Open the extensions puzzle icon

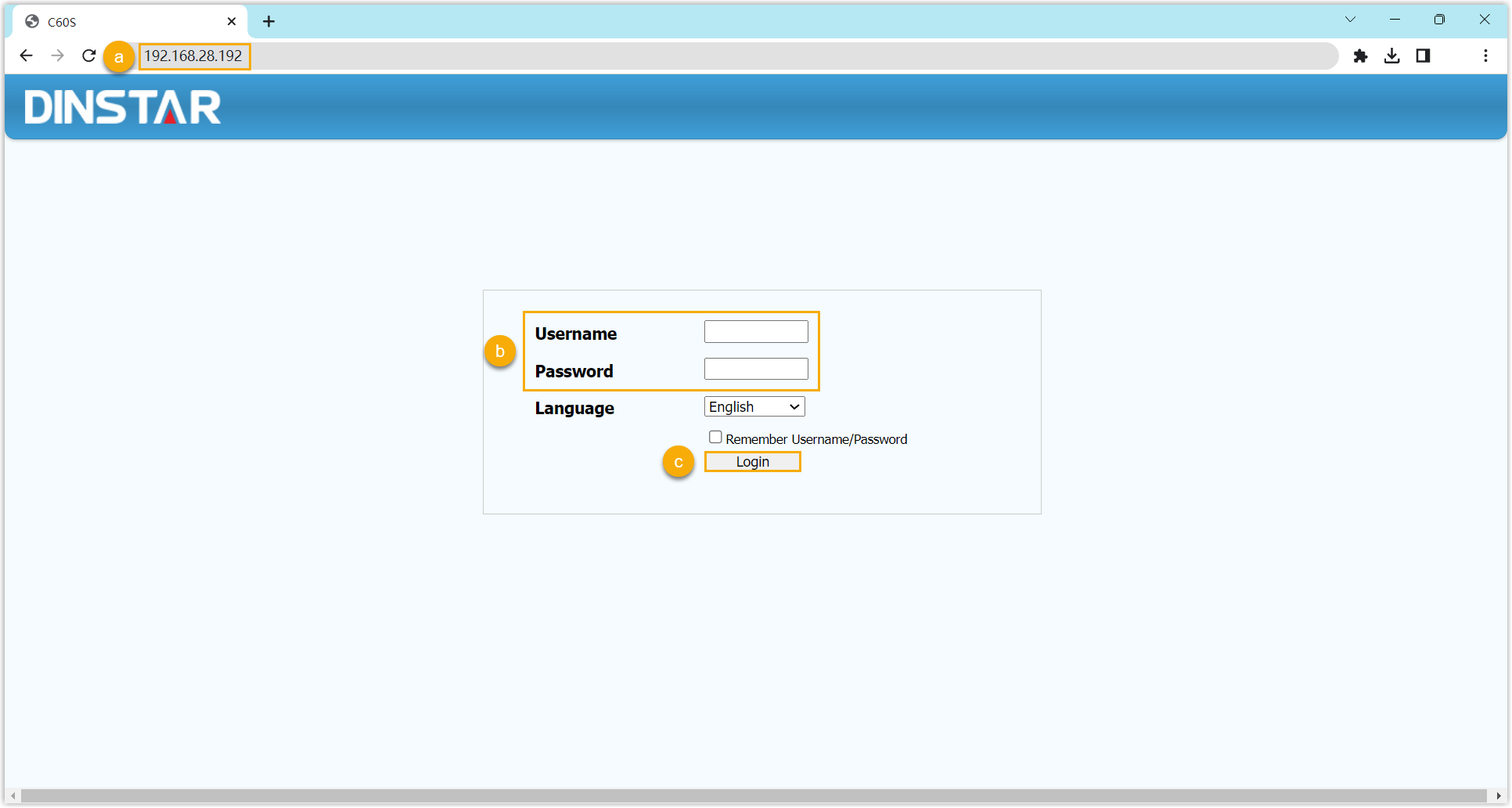tap(1360, 56)
